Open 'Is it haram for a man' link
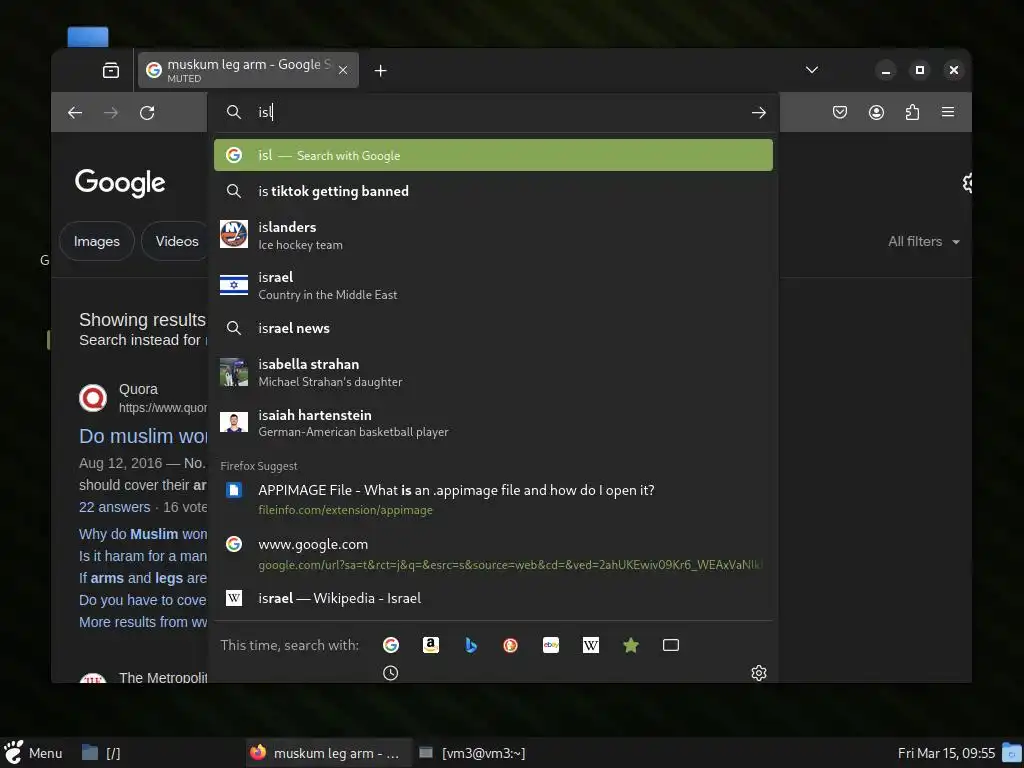The image size is (1024, 768). tap(143, 556)
